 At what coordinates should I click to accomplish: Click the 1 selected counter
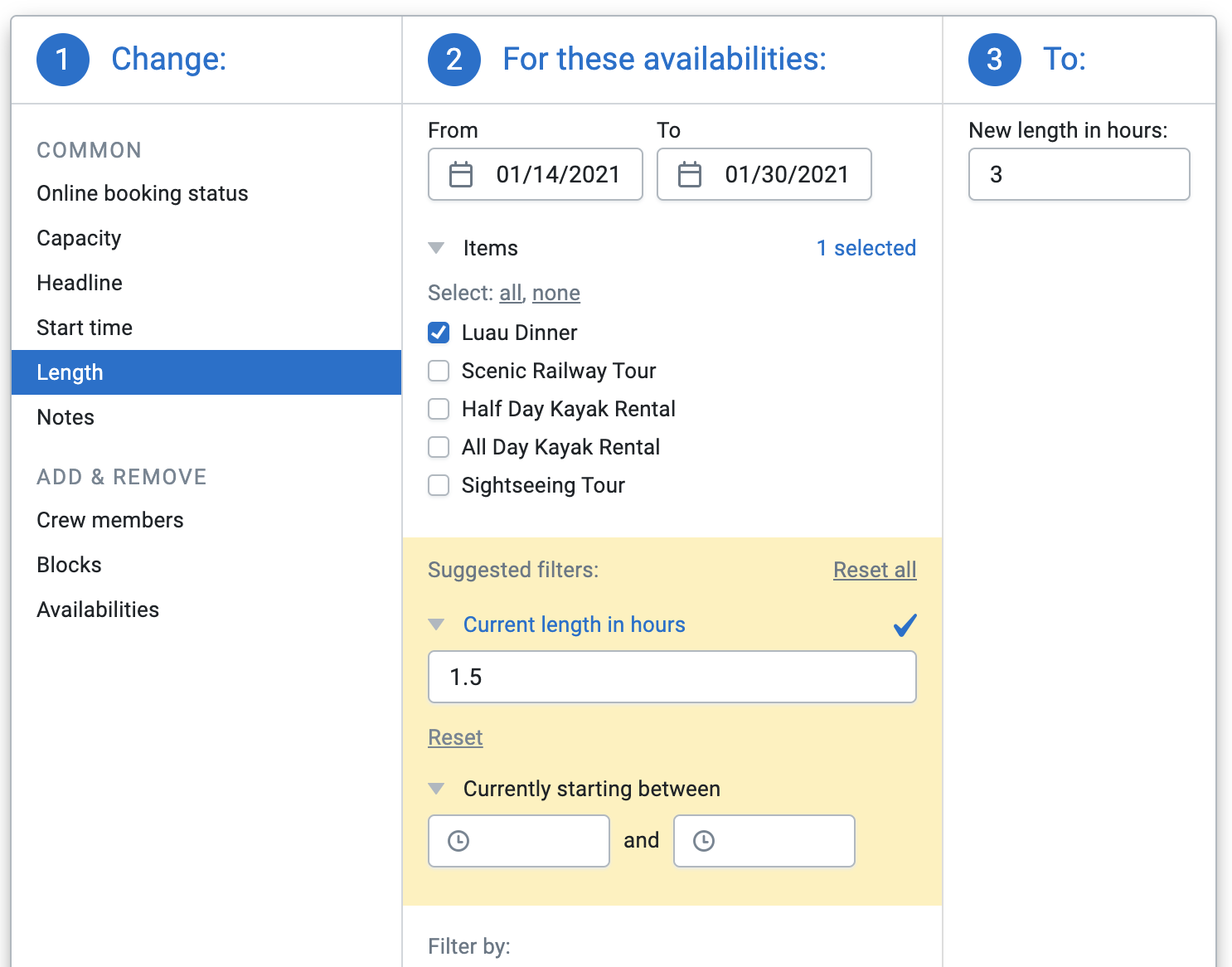(866, 247)
